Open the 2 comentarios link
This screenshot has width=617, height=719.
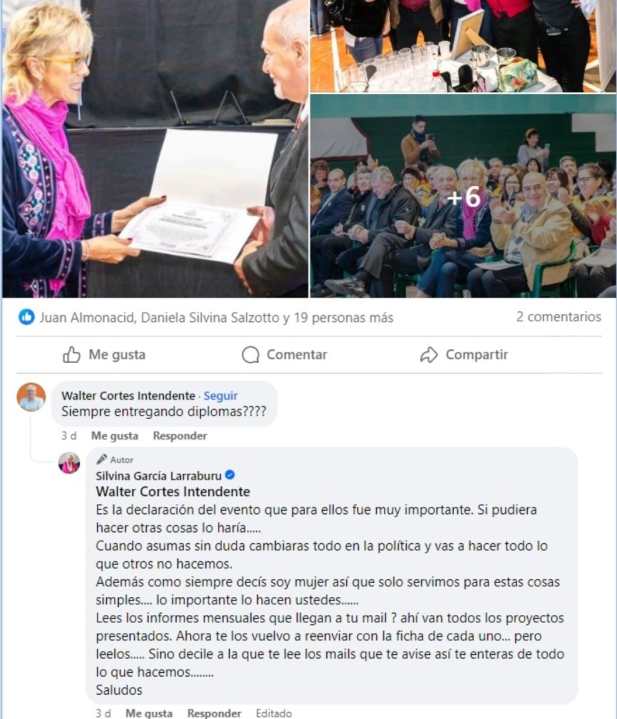(558, 316)
